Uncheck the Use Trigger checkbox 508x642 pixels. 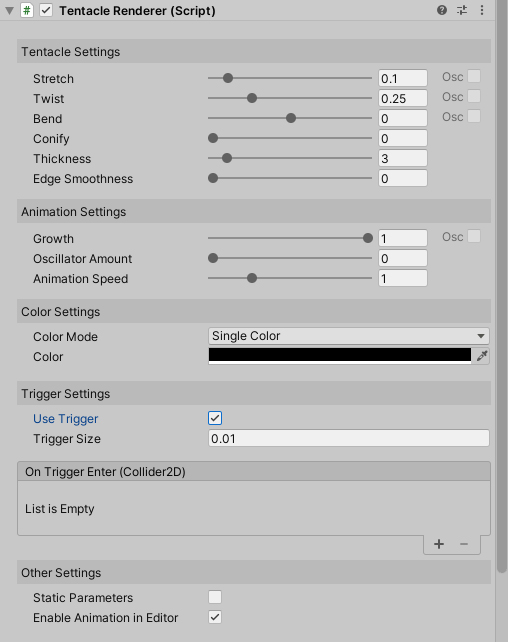pyautogui.click(x=215, y=418)
